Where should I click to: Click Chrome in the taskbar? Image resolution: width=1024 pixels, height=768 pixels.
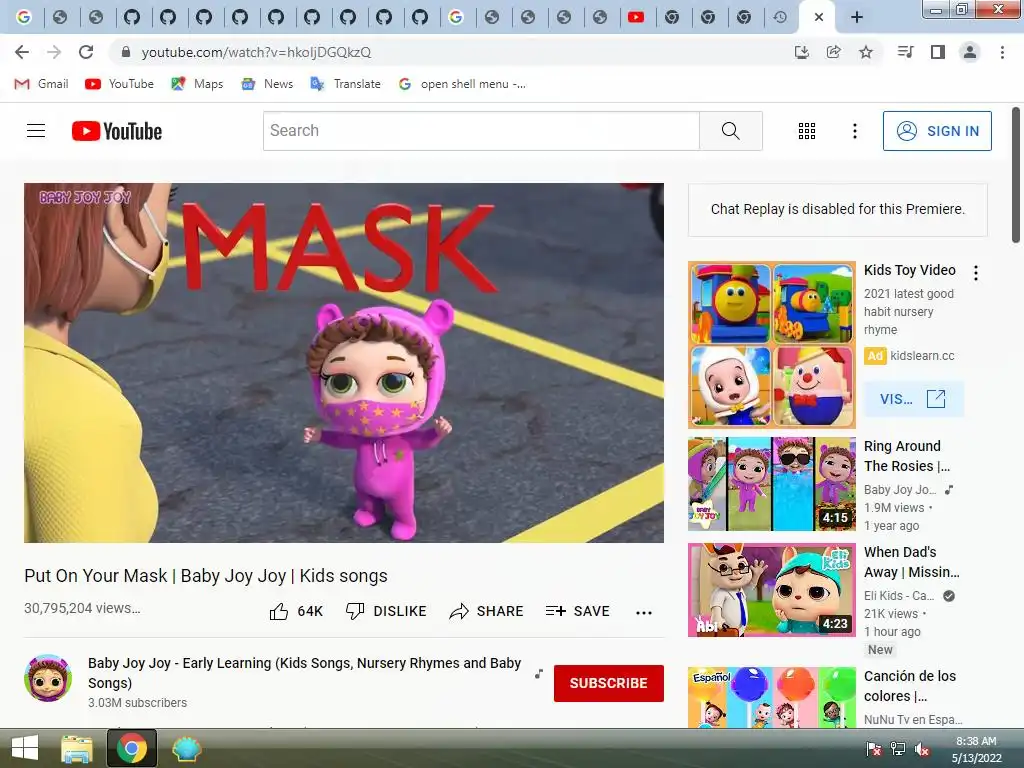[x=132, y=748]
